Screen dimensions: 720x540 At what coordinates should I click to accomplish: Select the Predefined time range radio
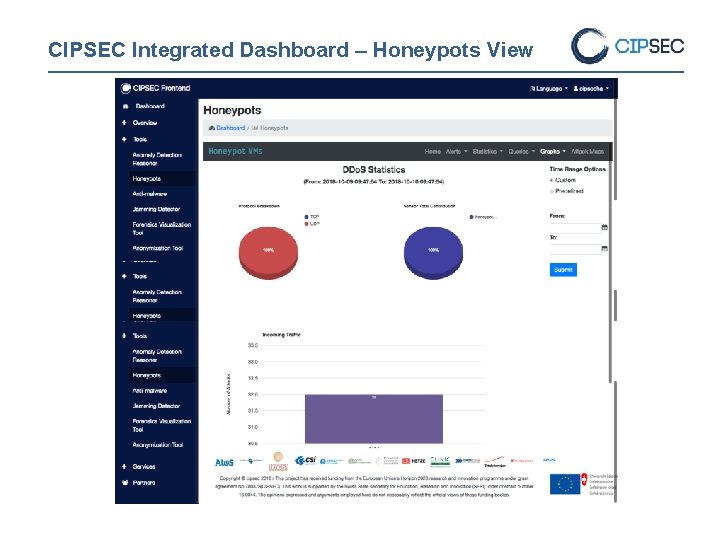[x=551, y=191]
